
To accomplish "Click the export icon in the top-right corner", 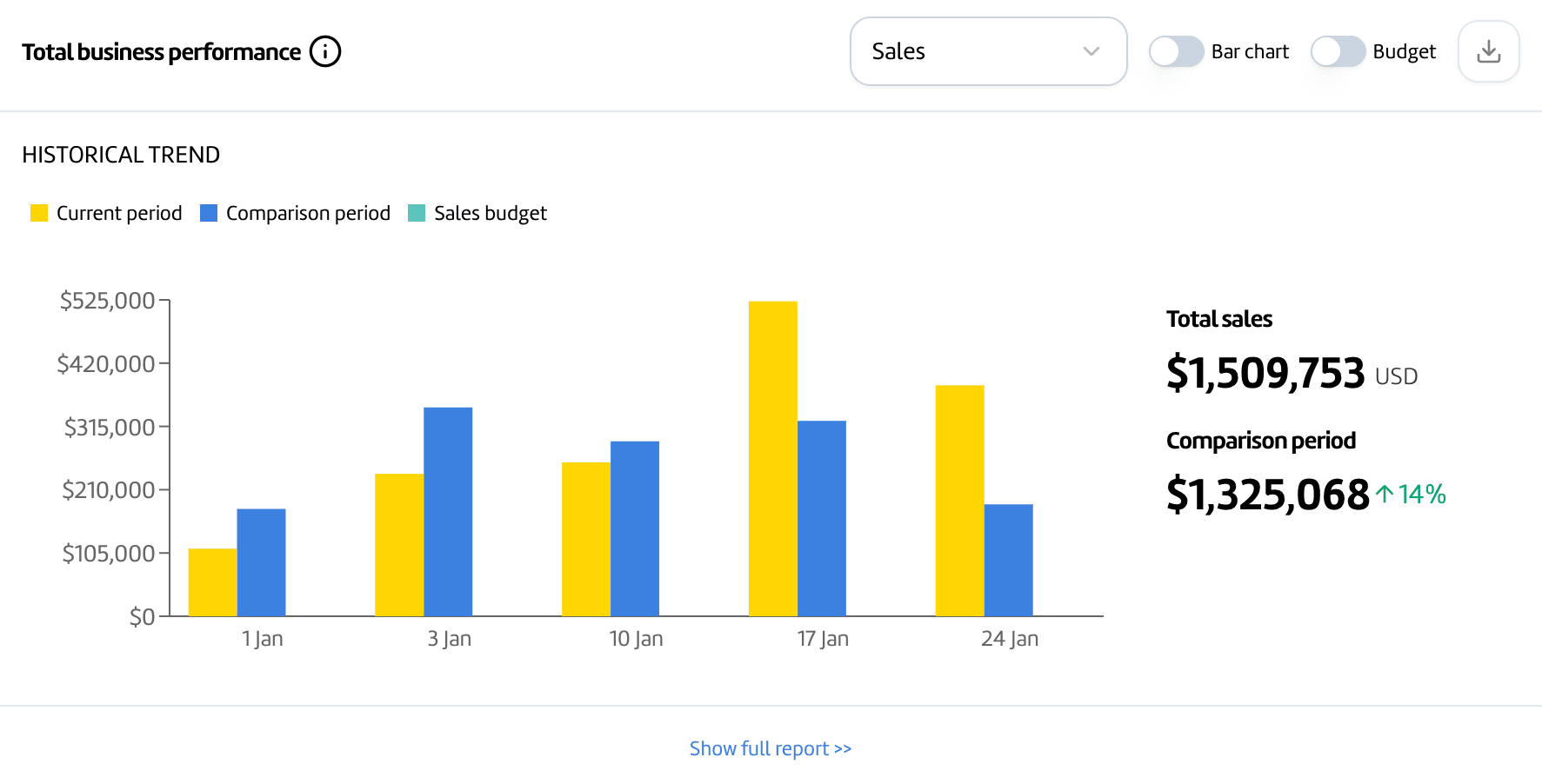I will click(x=1488, y=51).
